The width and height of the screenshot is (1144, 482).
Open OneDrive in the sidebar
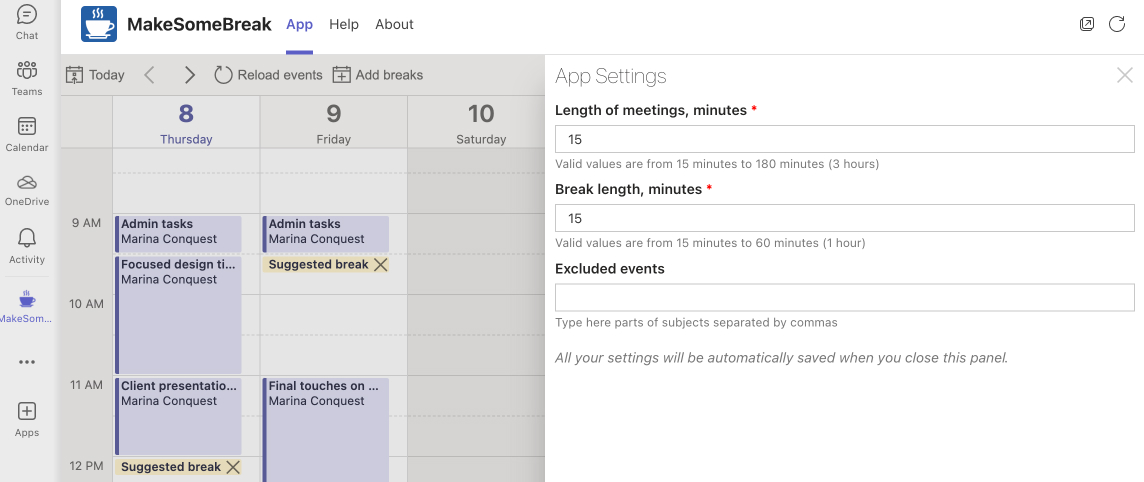(27, 190)
